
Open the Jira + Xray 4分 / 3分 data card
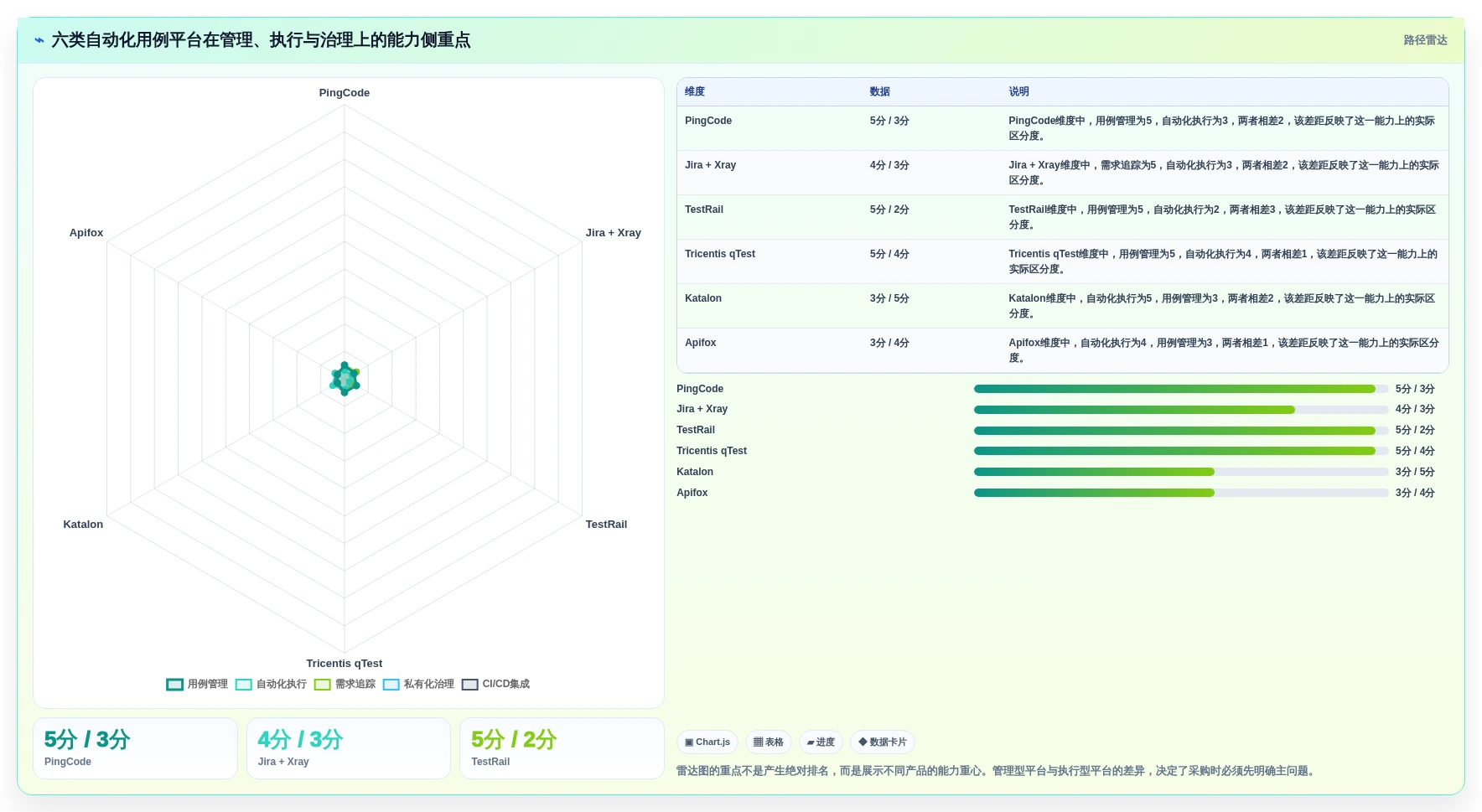(349, 748)
